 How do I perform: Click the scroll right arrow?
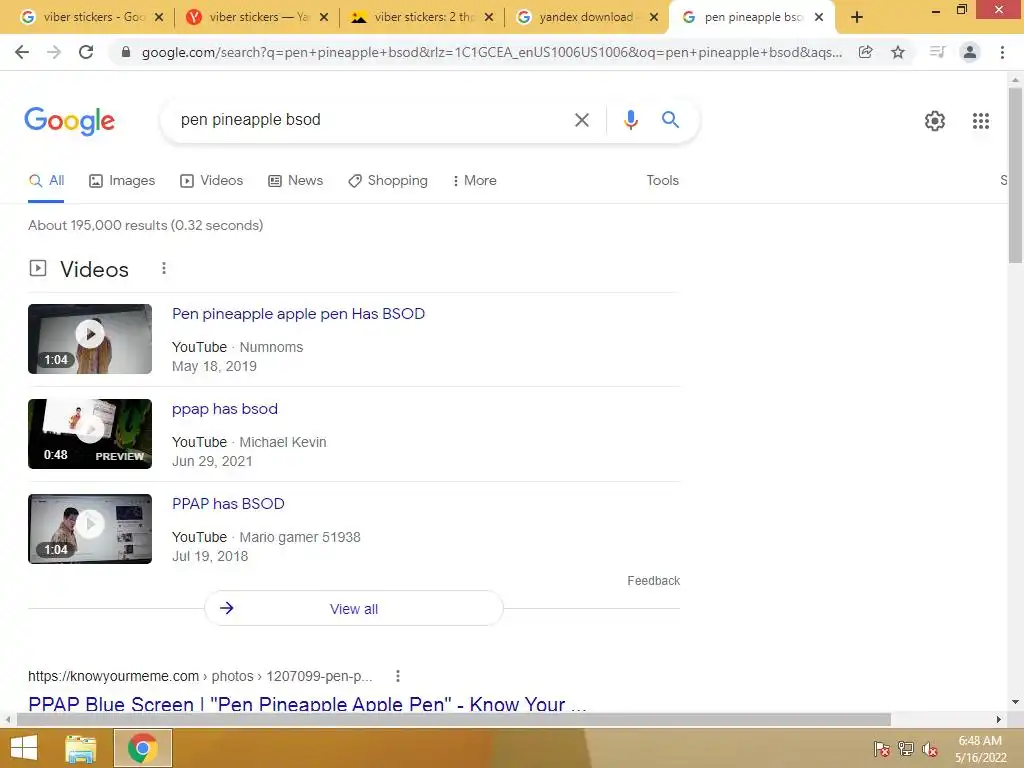coord(999,720)
